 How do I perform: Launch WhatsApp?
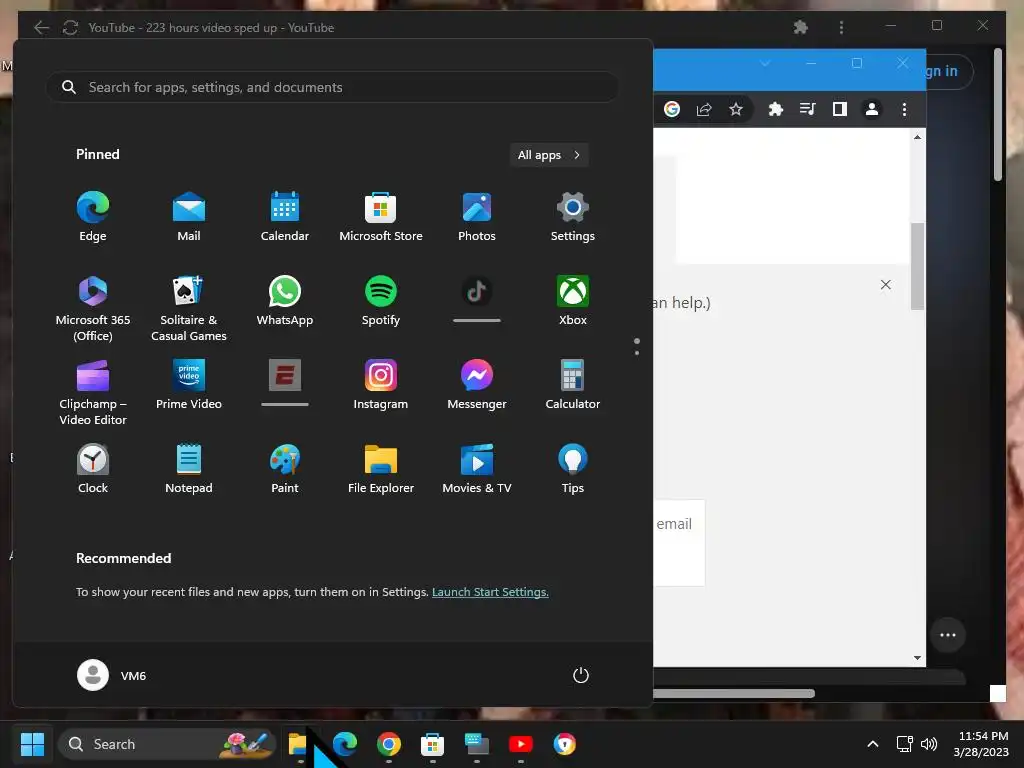click(285, 300)
